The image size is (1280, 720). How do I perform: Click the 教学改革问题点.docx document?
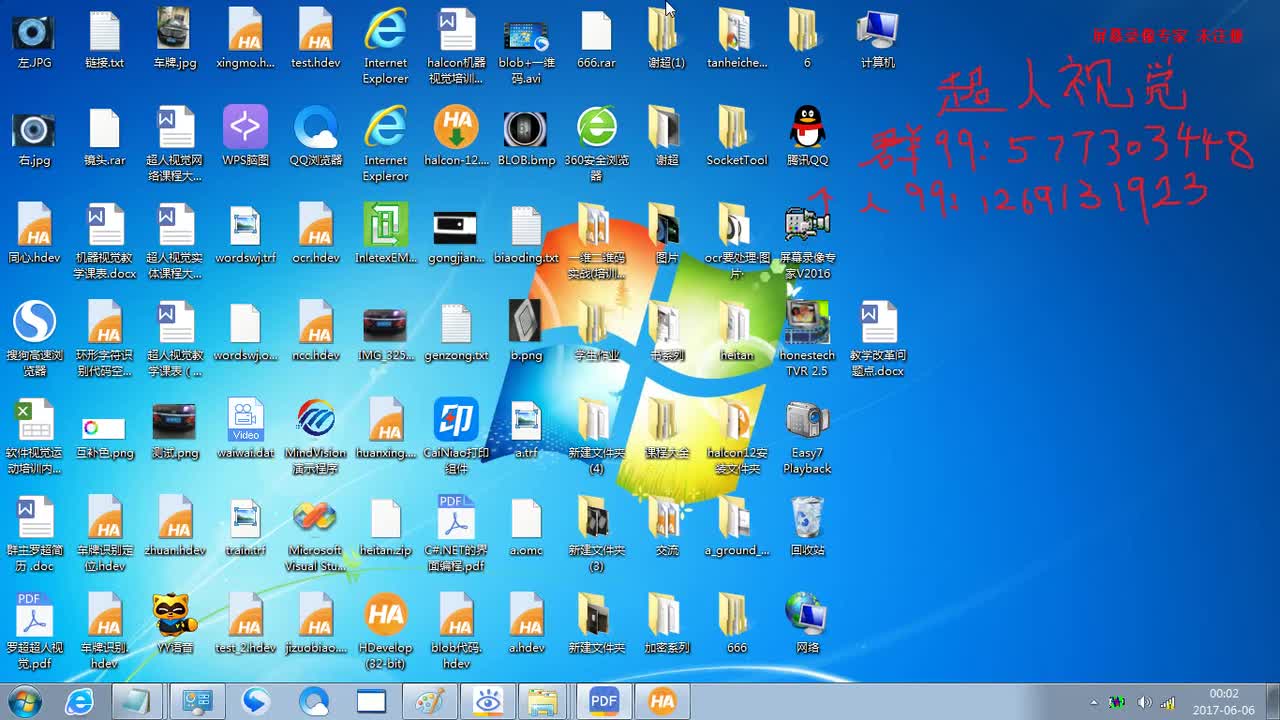[877, 339]
